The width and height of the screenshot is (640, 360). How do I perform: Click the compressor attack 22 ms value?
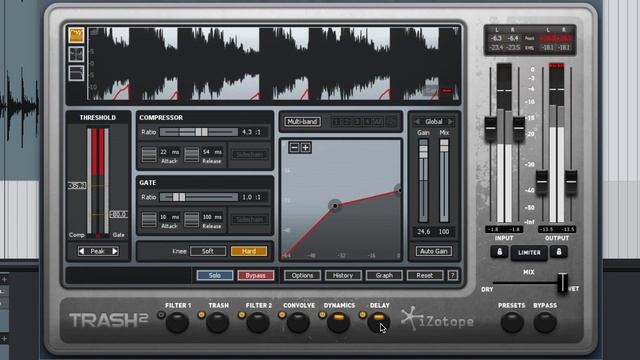[x=169, y=152]
